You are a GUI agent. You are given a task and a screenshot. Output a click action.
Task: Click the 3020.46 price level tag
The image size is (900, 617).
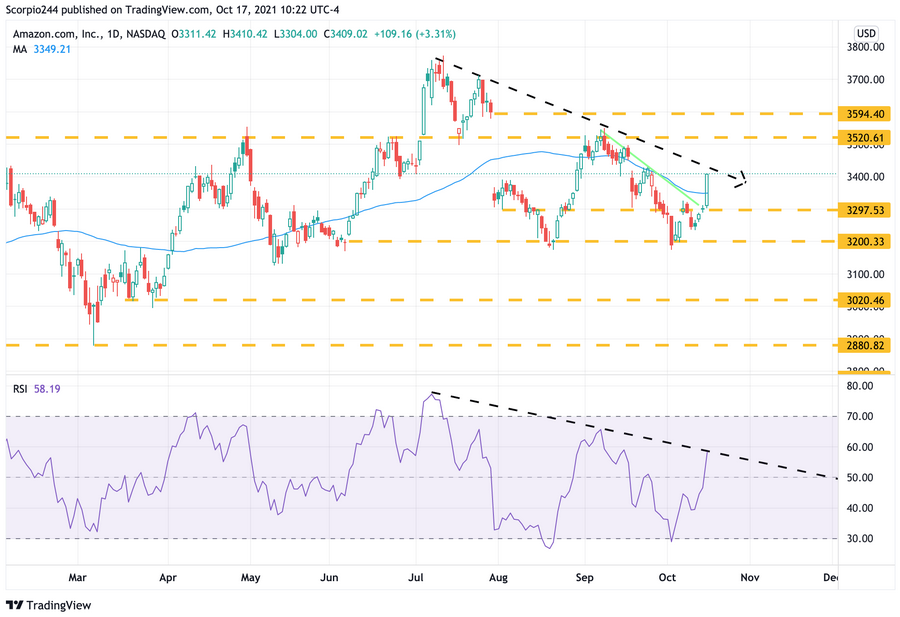[x=864, y=300]
